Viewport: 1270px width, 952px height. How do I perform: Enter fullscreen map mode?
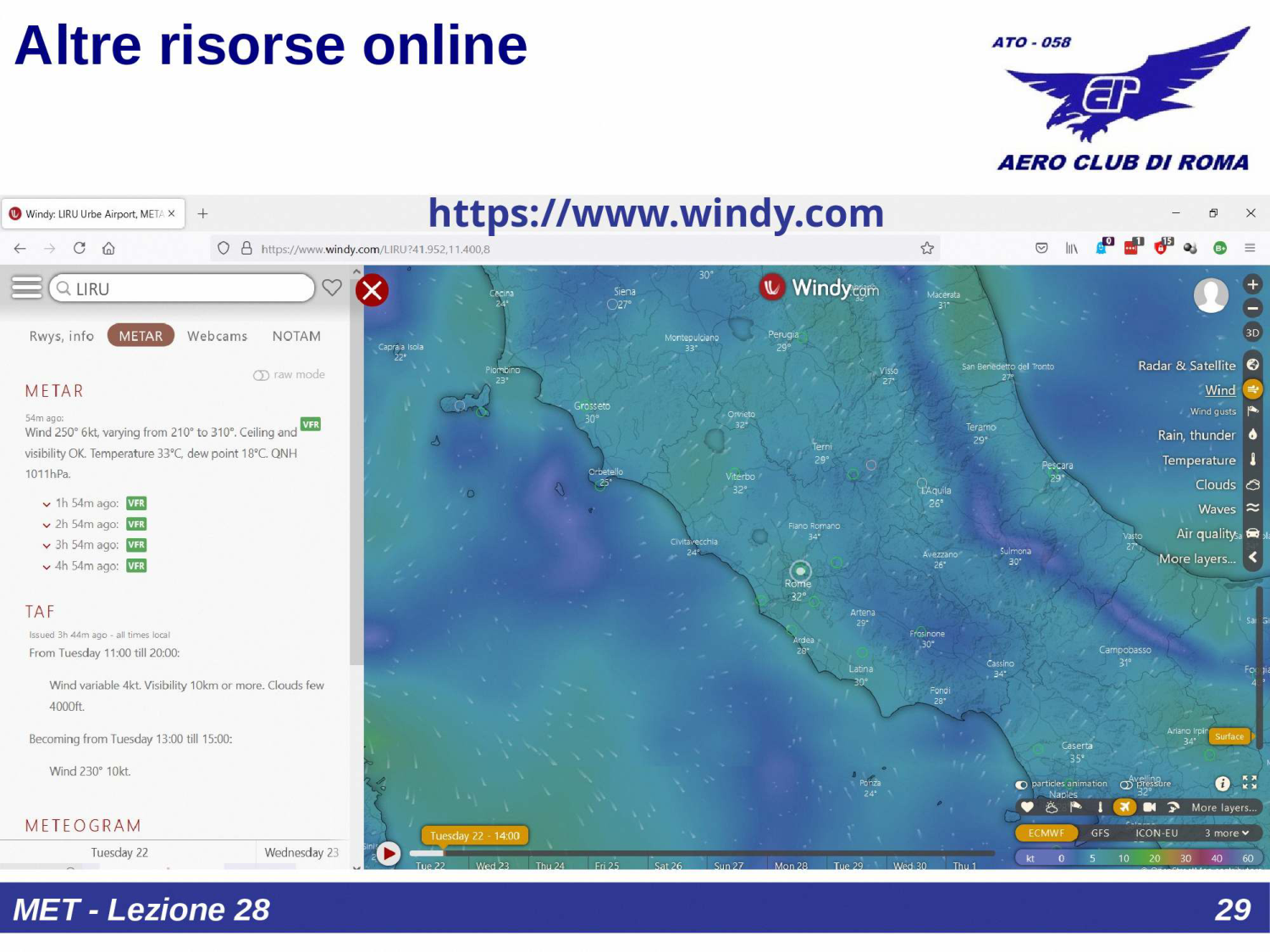point(1250,783)
